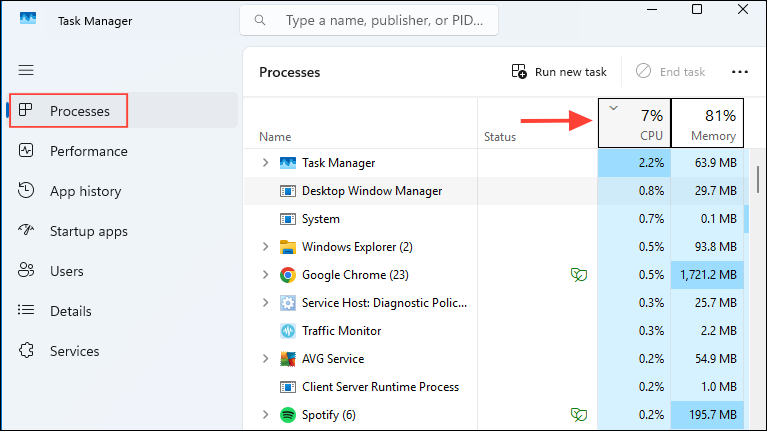This screenshot has width=767, height=431.
Task: Click the Startup apps gauge icon
Action: [x=25, y=229]
